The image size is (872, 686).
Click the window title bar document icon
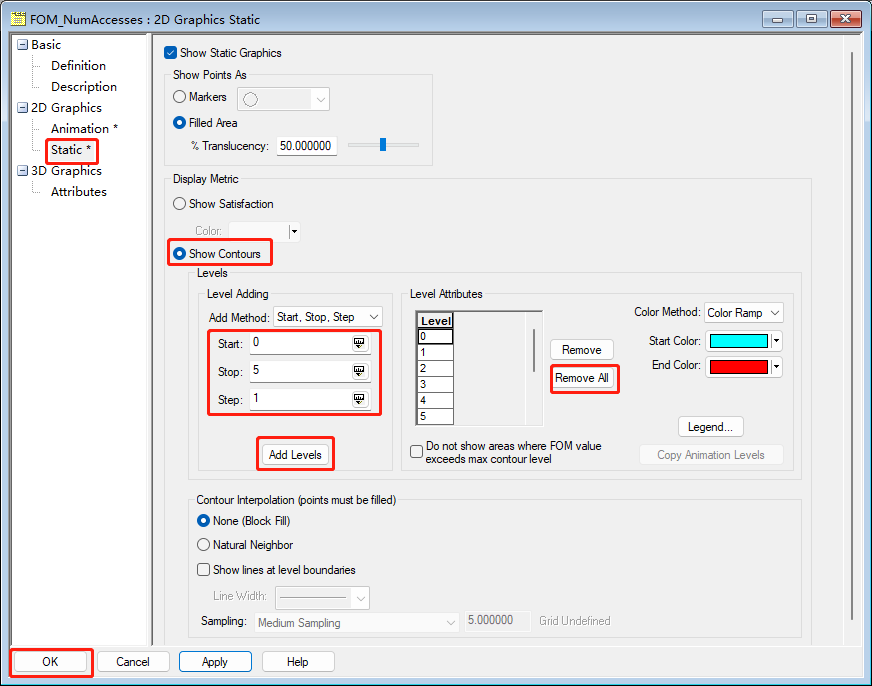tap(17, 19)
